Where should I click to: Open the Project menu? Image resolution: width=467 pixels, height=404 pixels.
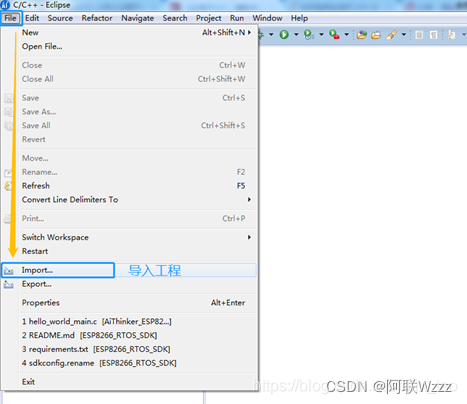pos(209,18)
